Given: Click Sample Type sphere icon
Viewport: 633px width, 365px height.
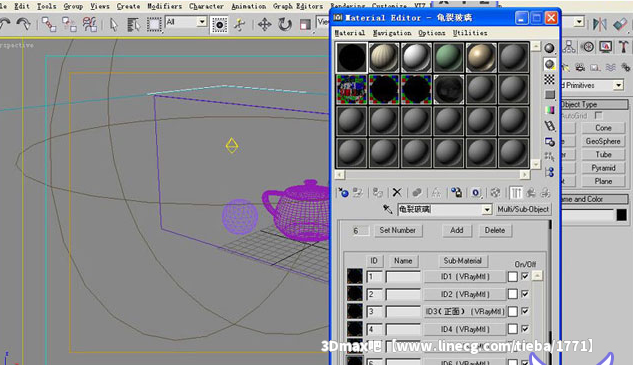Looking at the screenshot, I should [x=549, y=48].
